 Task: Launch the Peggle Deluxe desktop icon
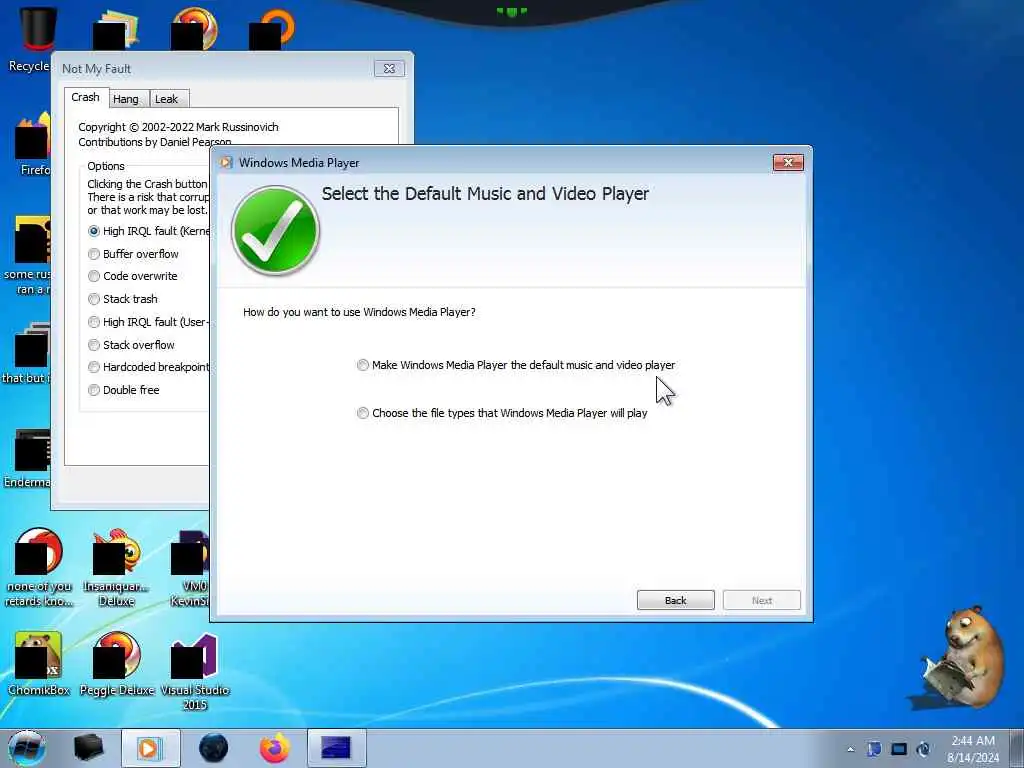tap(117, 664)
